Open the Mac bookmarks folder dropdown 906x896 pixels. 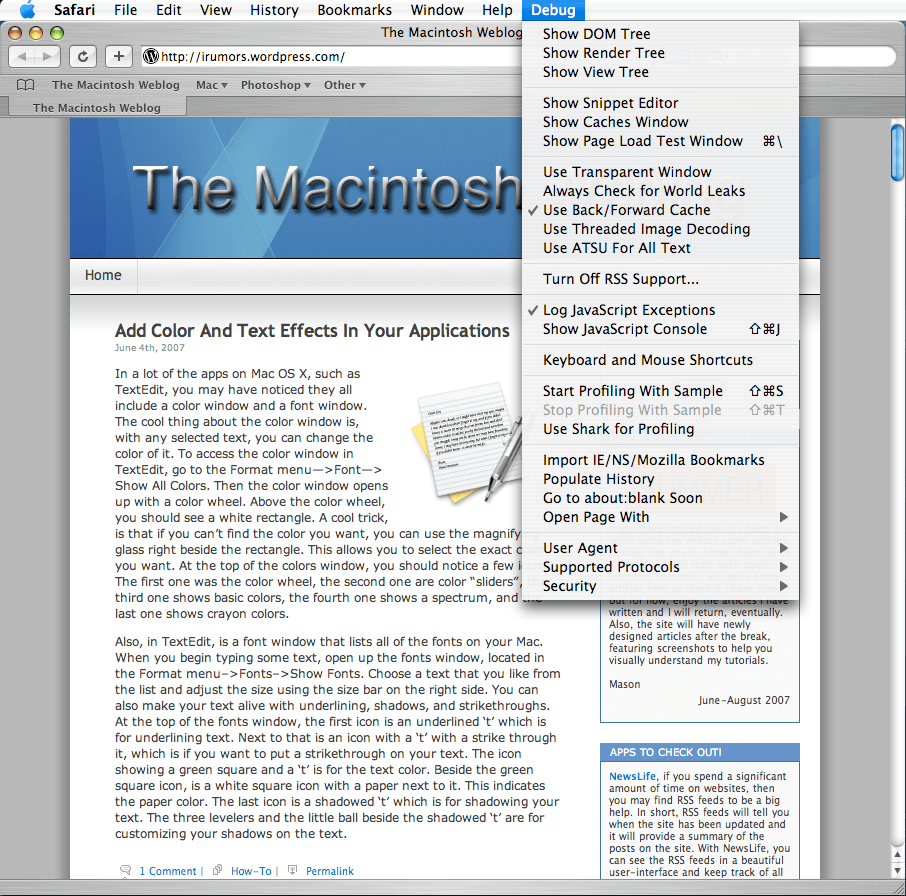click(211, 85)
